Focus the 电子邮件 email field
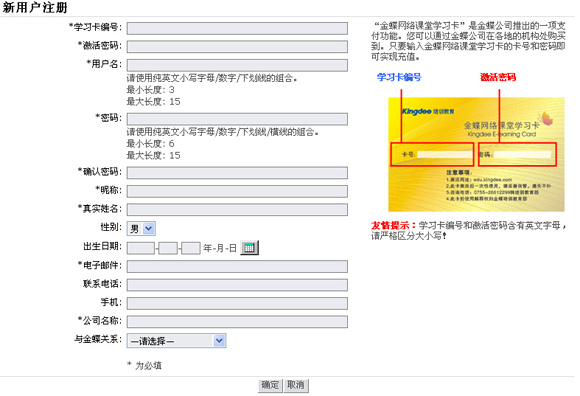Screen dimensions: 580x396 point(237,266)
